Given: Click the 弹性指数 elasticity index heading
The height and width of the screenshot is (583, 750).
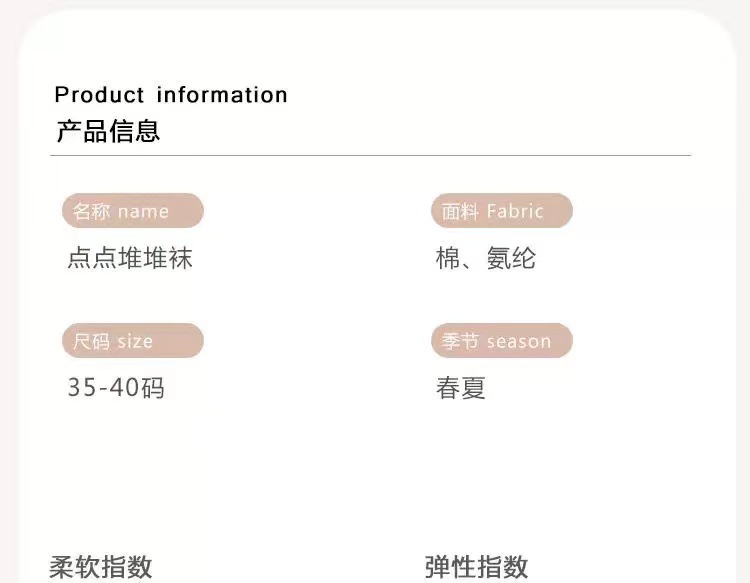Looking at the screenshot, I should [476, 567].
